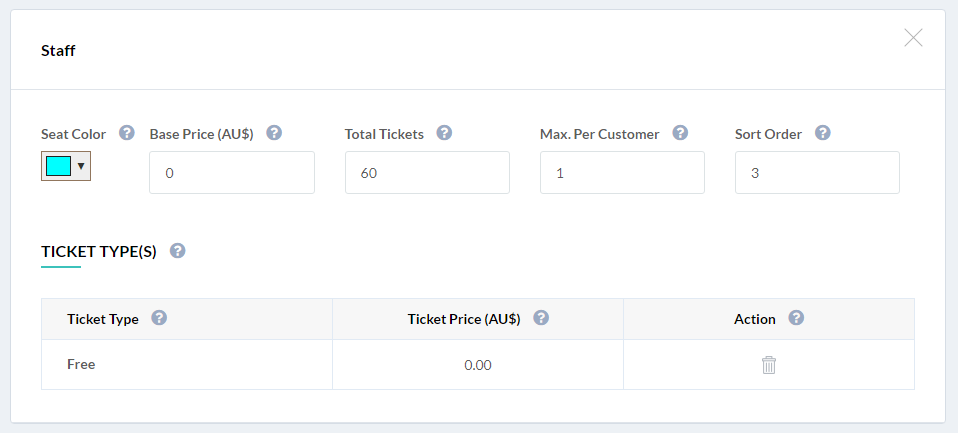Click the Action column help icon
The height and width of the screenshot is (433, 958).
point(796,318)
